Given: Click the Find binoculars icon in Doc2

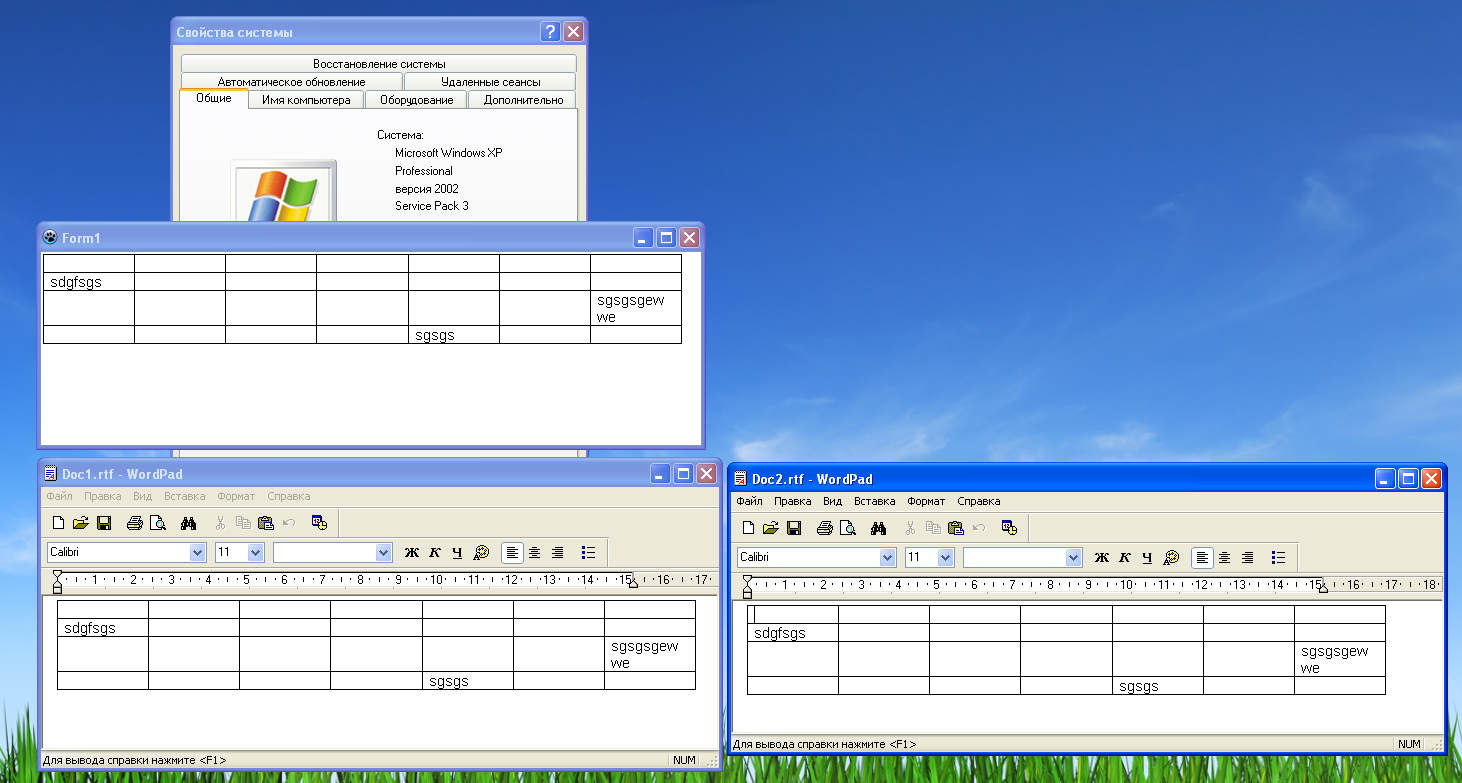Looking at the screenshot, I should click(x=878, y=528).
